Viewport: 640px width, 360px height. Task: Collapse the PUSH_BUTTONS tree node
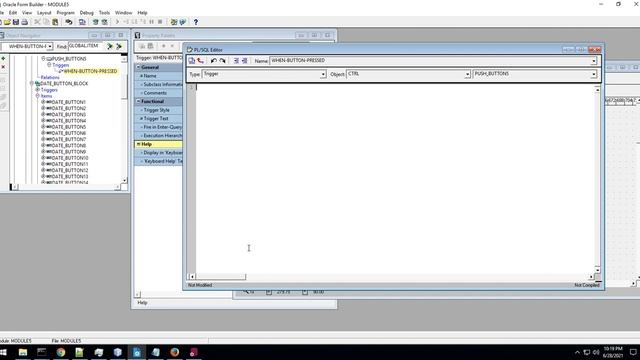pyautogui.click(x=43, y=59)
